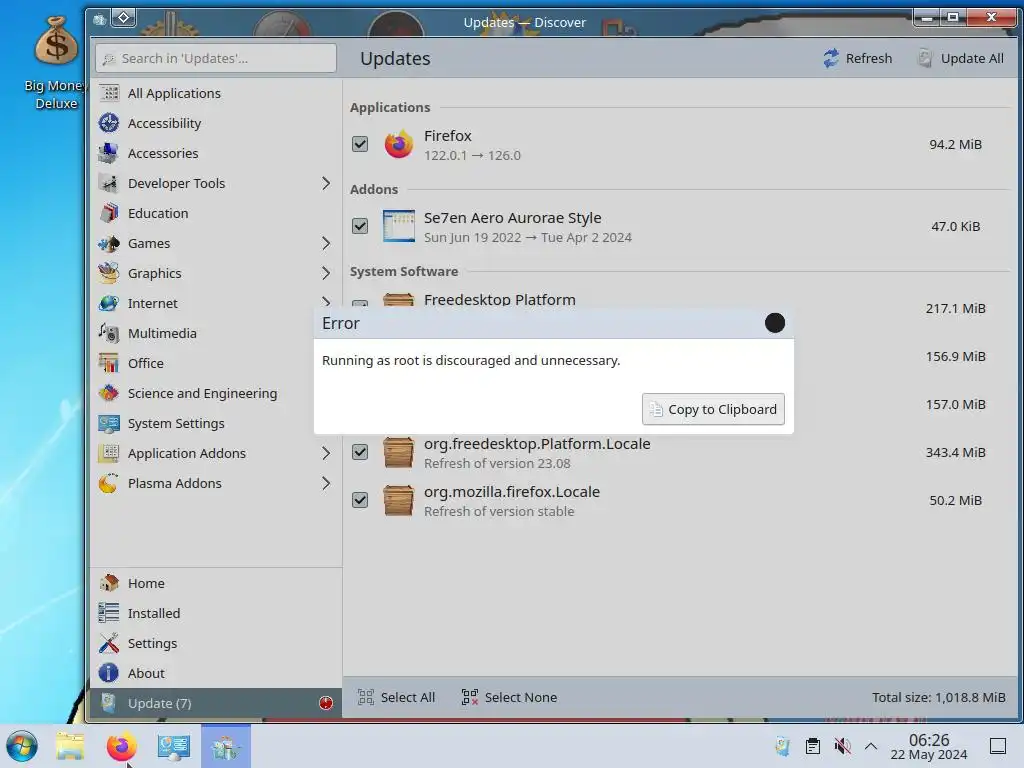
Task: Click the 94.2 MiB size of Firefox
Action: [955, 144]
